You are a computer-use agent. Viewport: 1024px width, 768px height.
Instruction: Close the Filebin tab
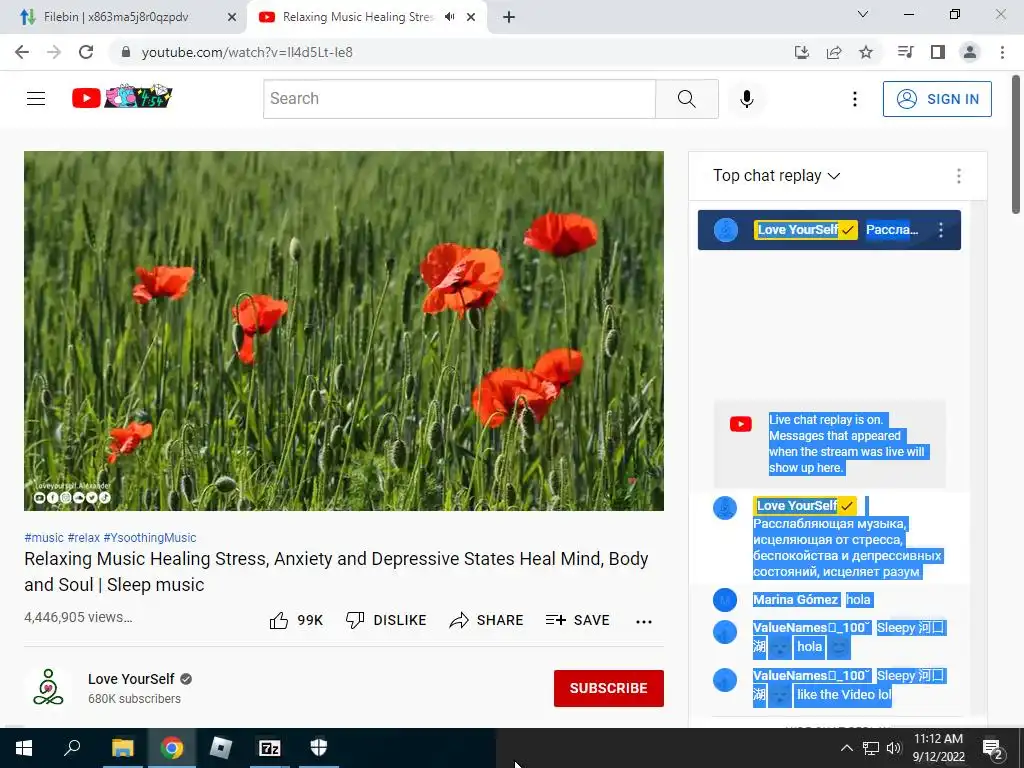click(x=231, y=17)
